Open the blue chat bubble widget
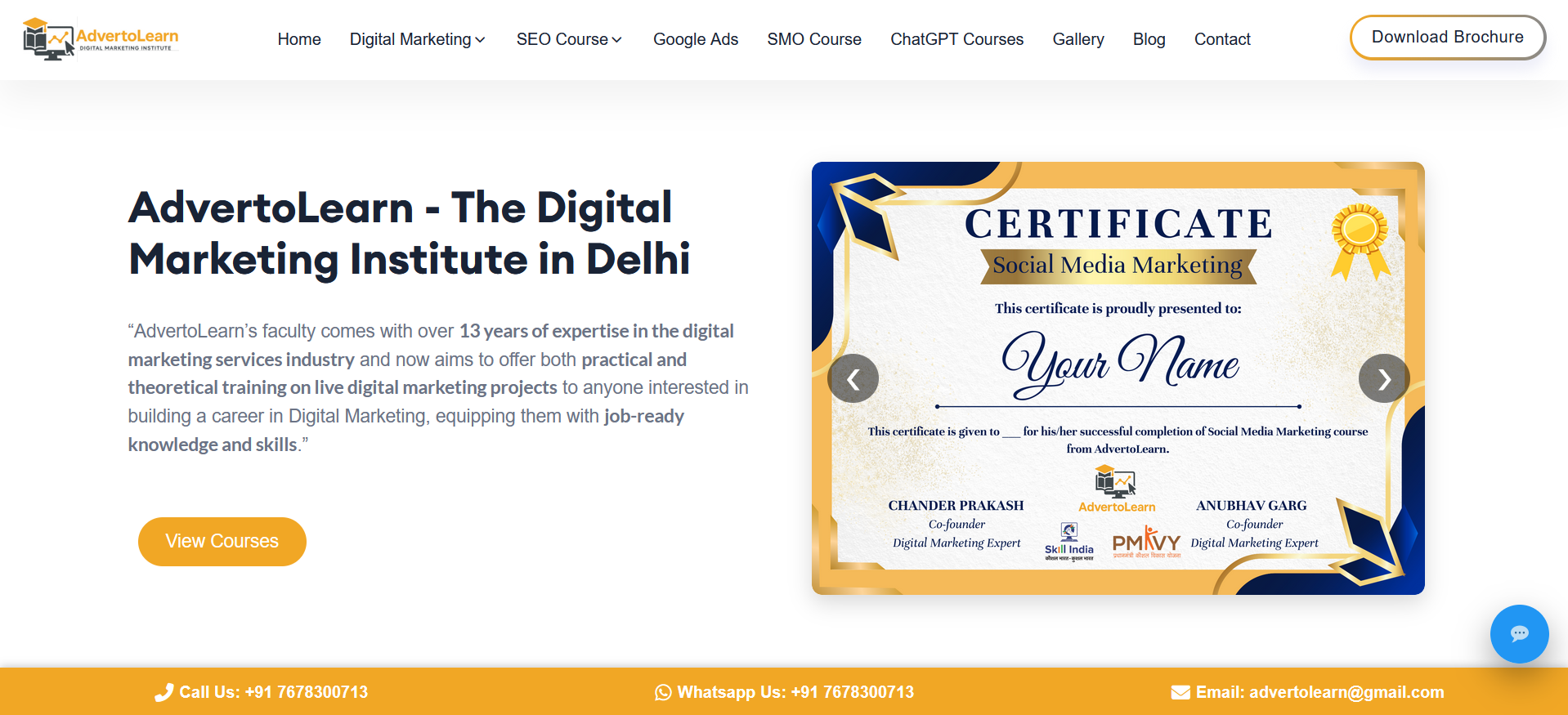Screen dimensions: 1568x715 tap(1519, 633)
